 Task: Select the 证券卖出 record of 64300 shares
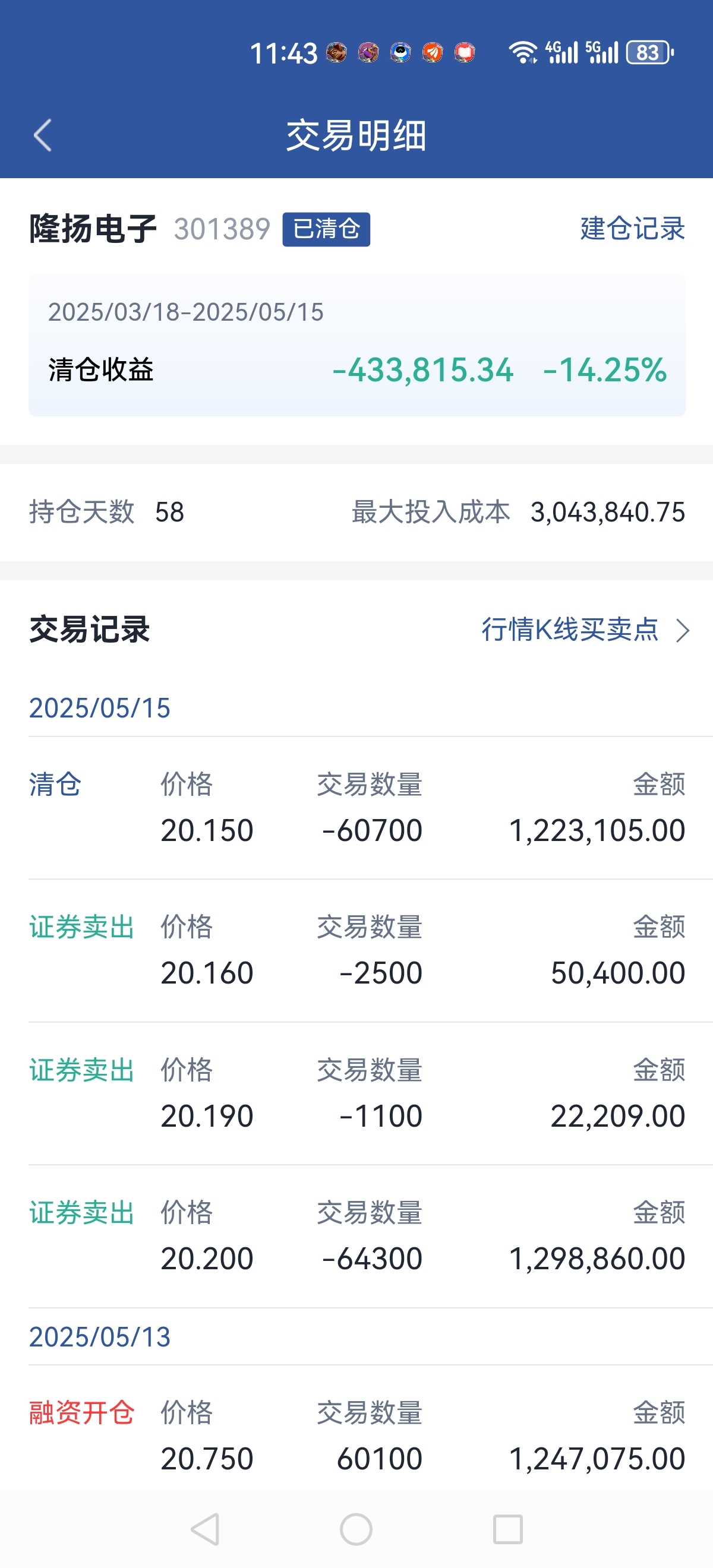(x=357, y=1236)
